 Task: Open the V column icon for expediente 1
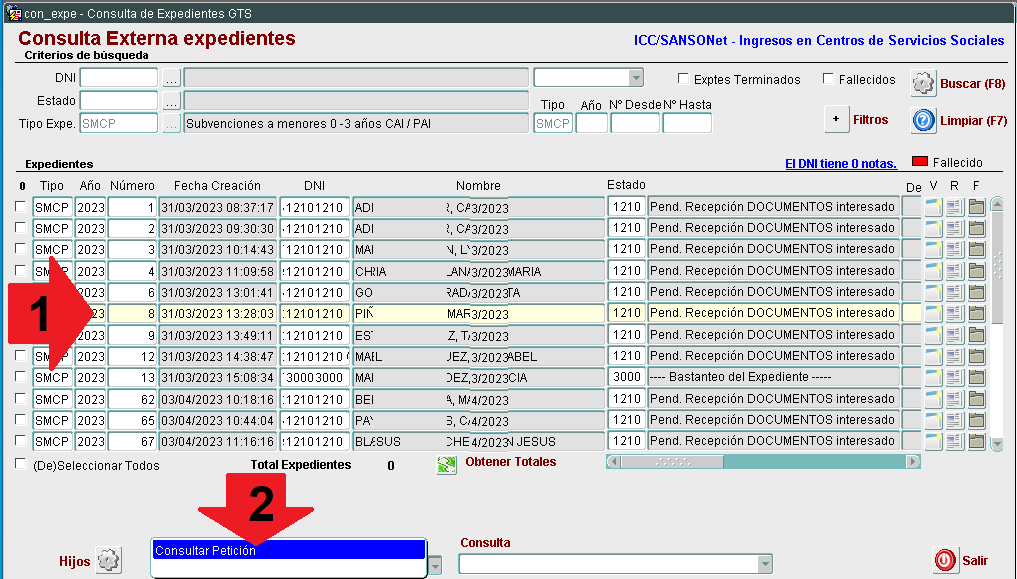tap(933, 207)
